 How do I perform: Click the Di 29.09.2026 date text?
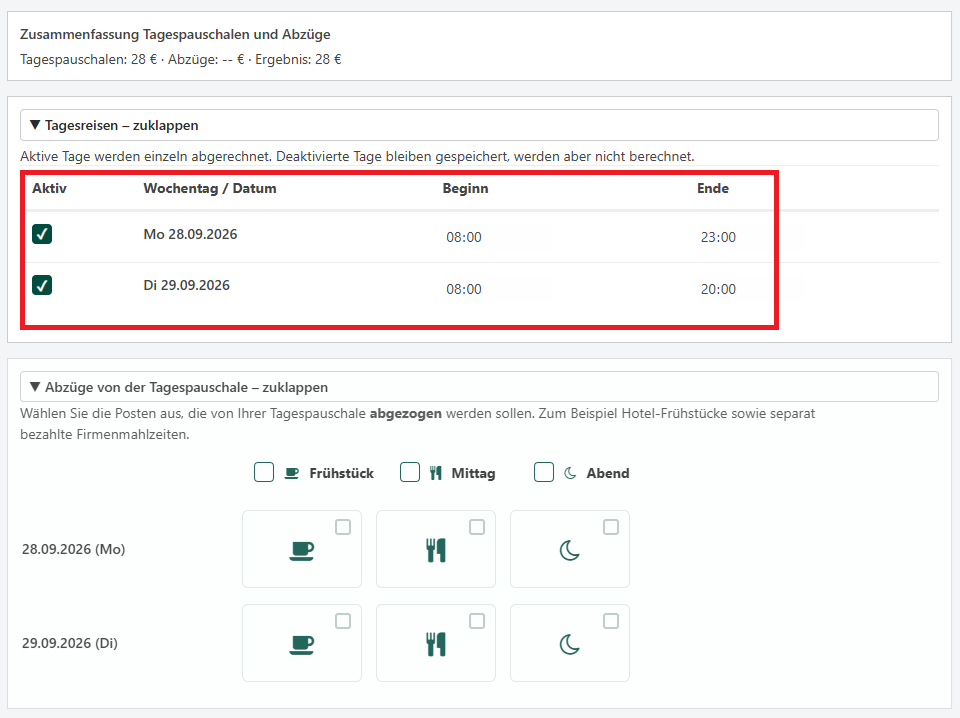click(x=187, y=285)
